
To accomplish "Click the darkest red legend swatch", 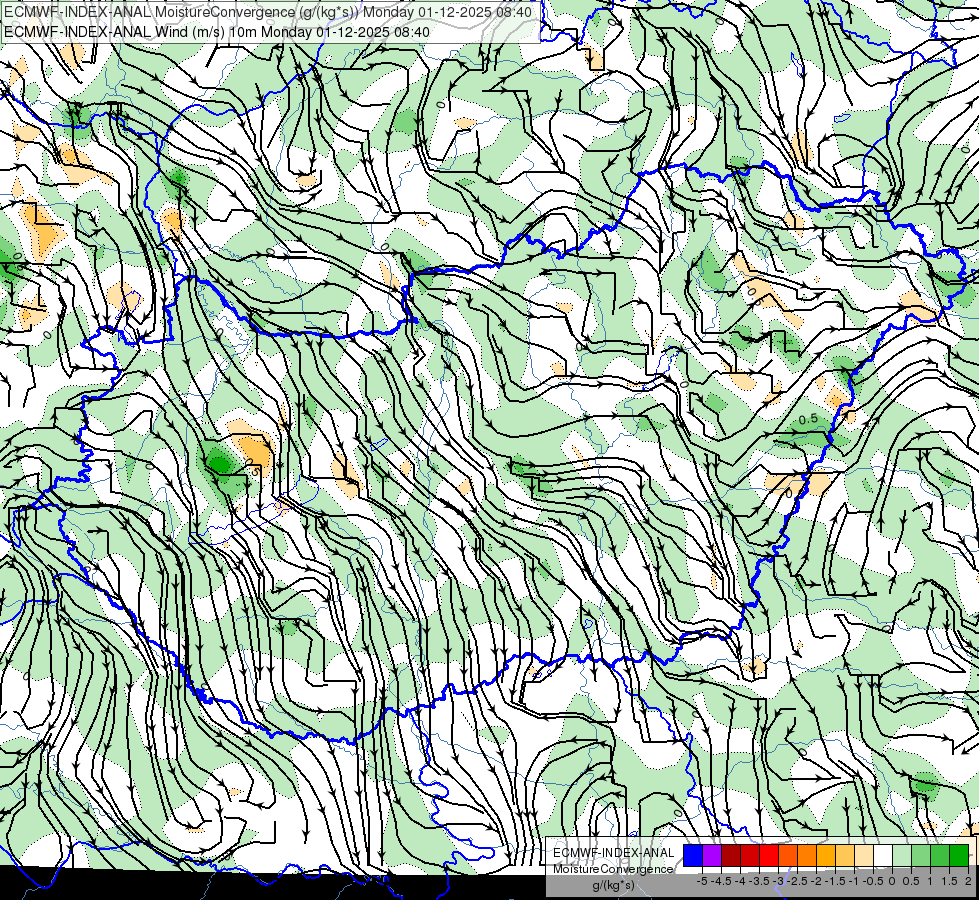I will [x=731, y=855].
